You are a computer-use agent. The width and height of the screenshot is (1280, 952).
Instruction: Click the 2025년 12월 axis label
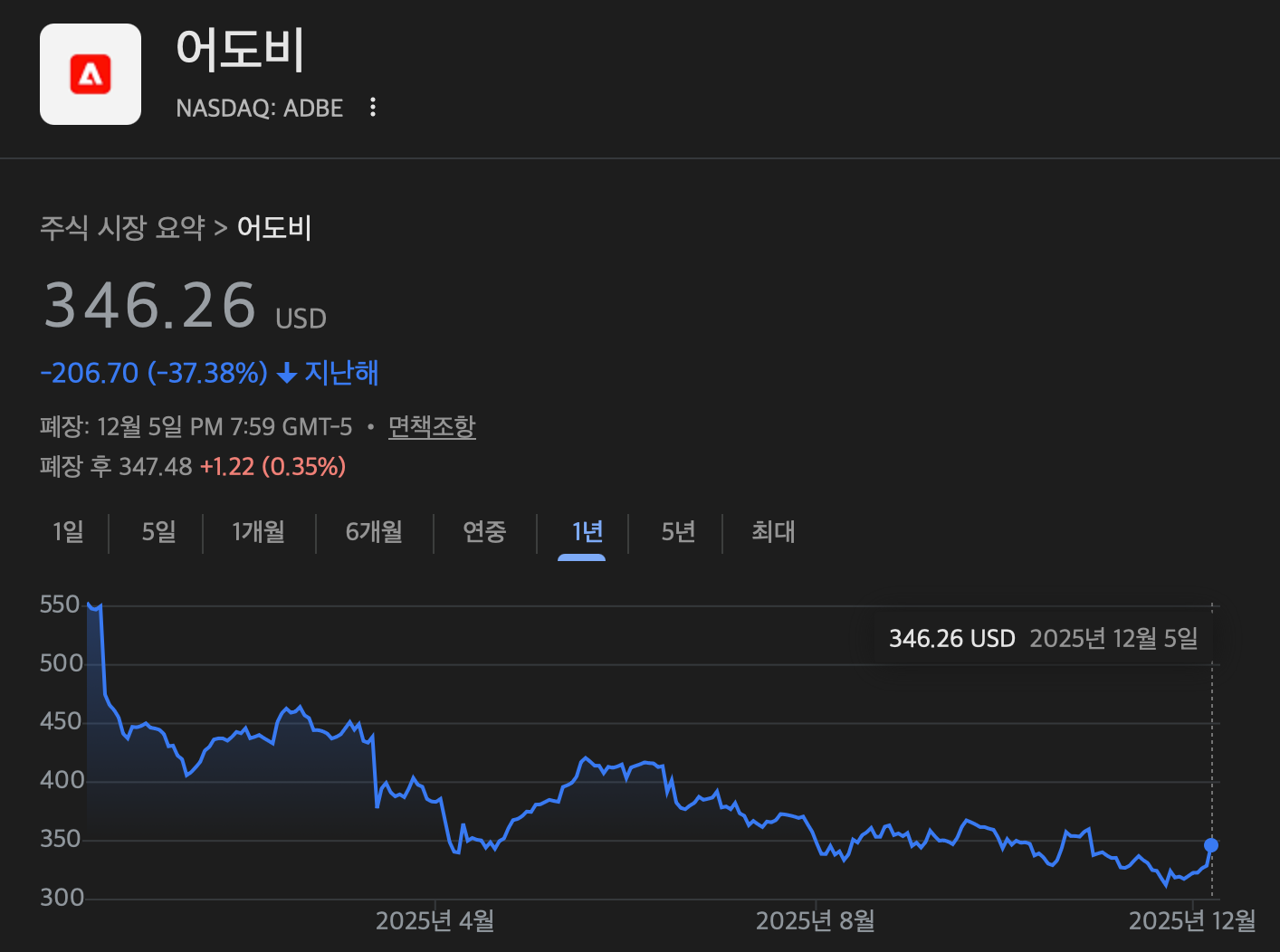tap(1192, 921)
